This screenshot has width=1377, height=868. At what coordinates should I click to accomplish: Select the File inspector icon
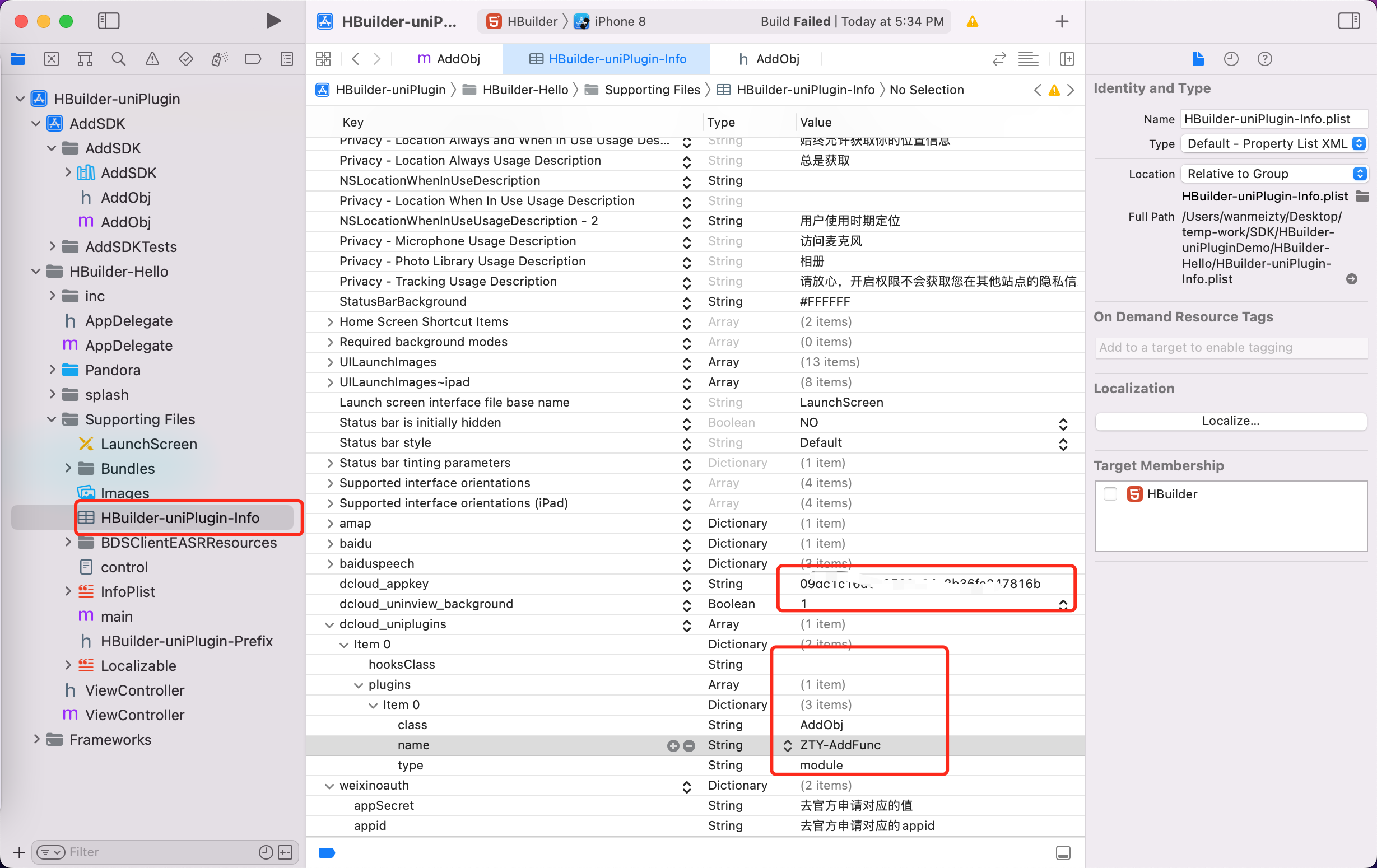(x=1198, y=59)
